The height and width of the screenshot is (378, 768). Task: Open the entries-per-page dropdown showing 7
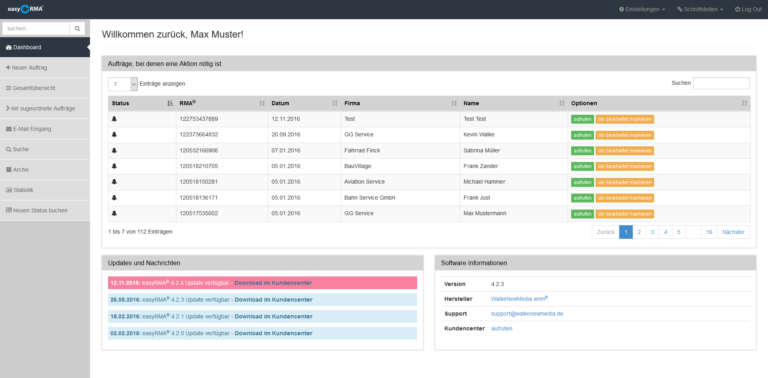123,84
